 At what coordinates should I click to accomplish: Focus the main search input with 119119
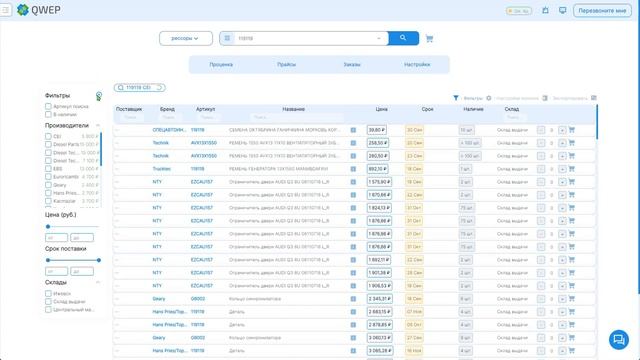(x=305, y=38)
